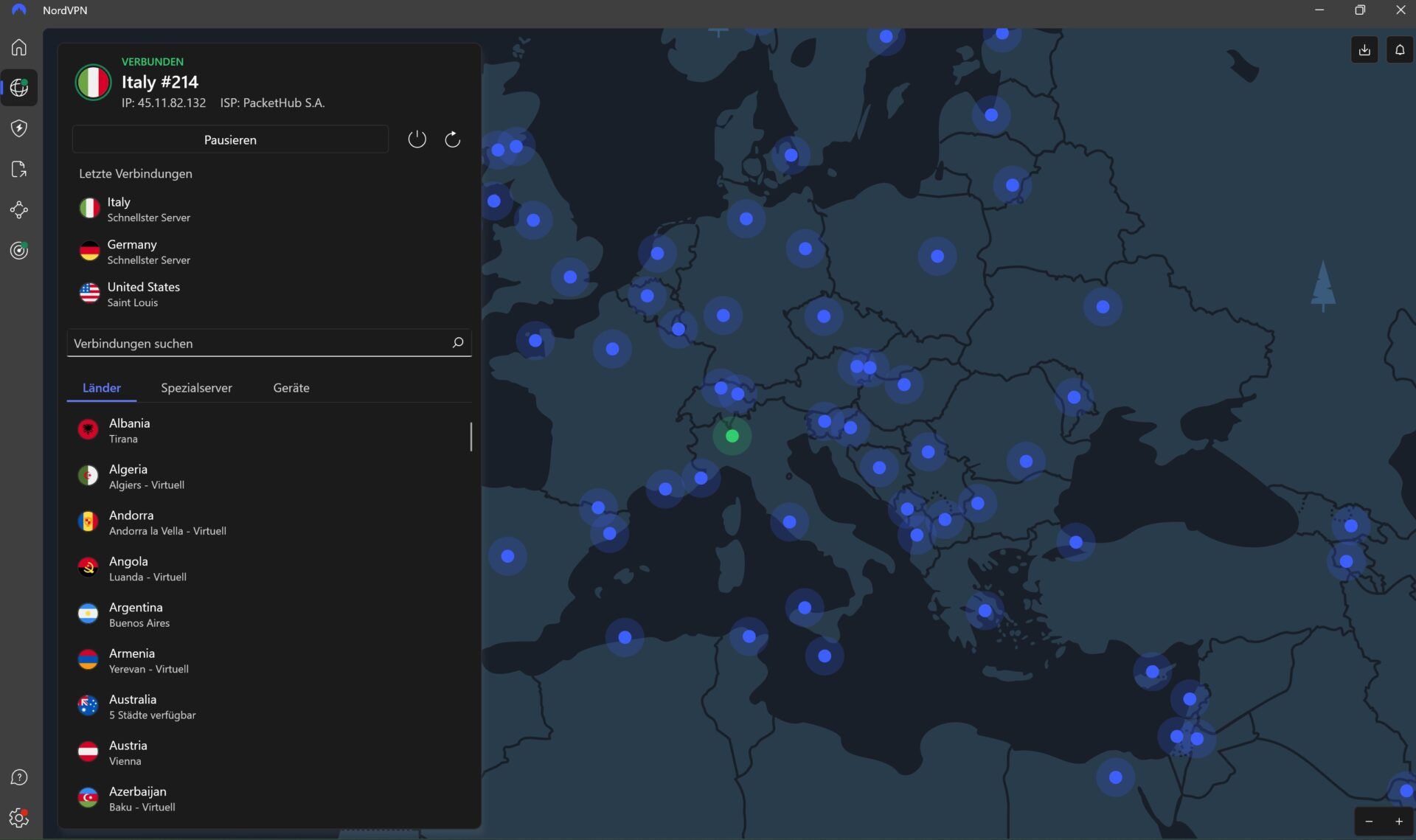Open settings gear icon
Image resolution: width=1416 pixels, height=840 pixels.
(x=19, y=818)
